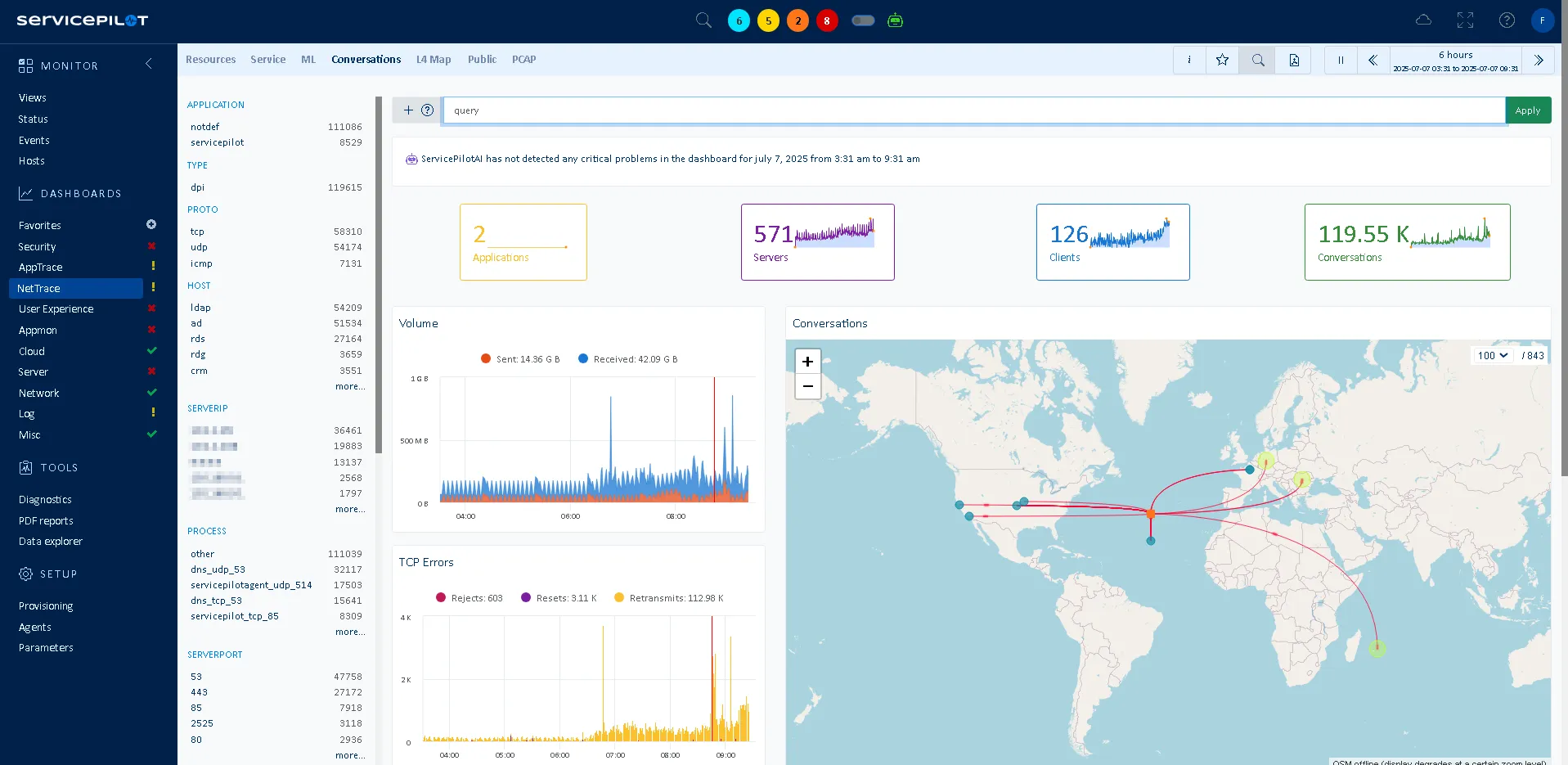
Task: Enter fullscreen mode using the expand icon
Action: [1465, 20]
